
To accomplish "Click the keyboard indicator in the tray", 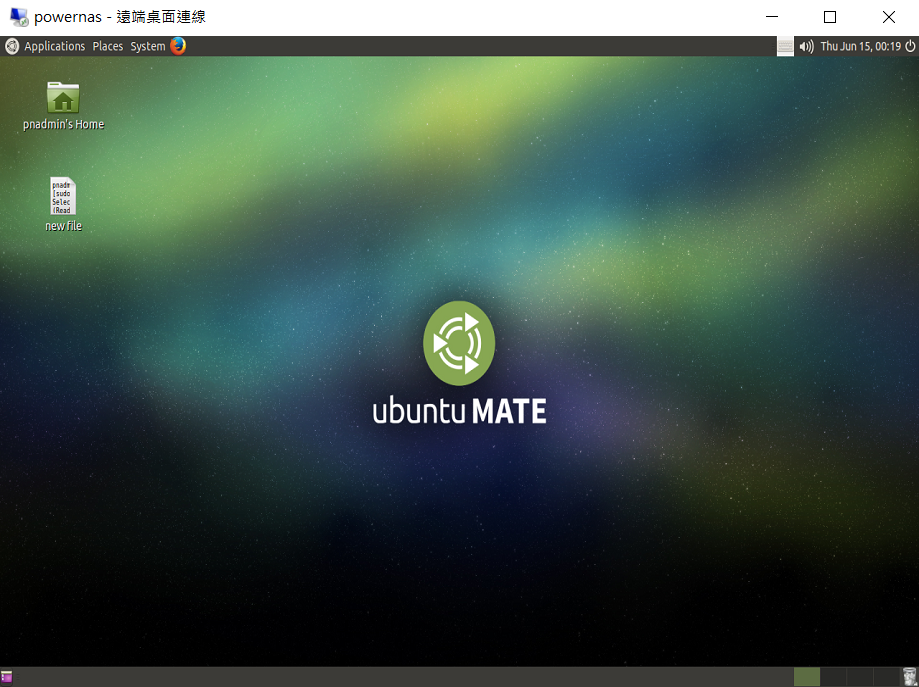I will (785, 46).
